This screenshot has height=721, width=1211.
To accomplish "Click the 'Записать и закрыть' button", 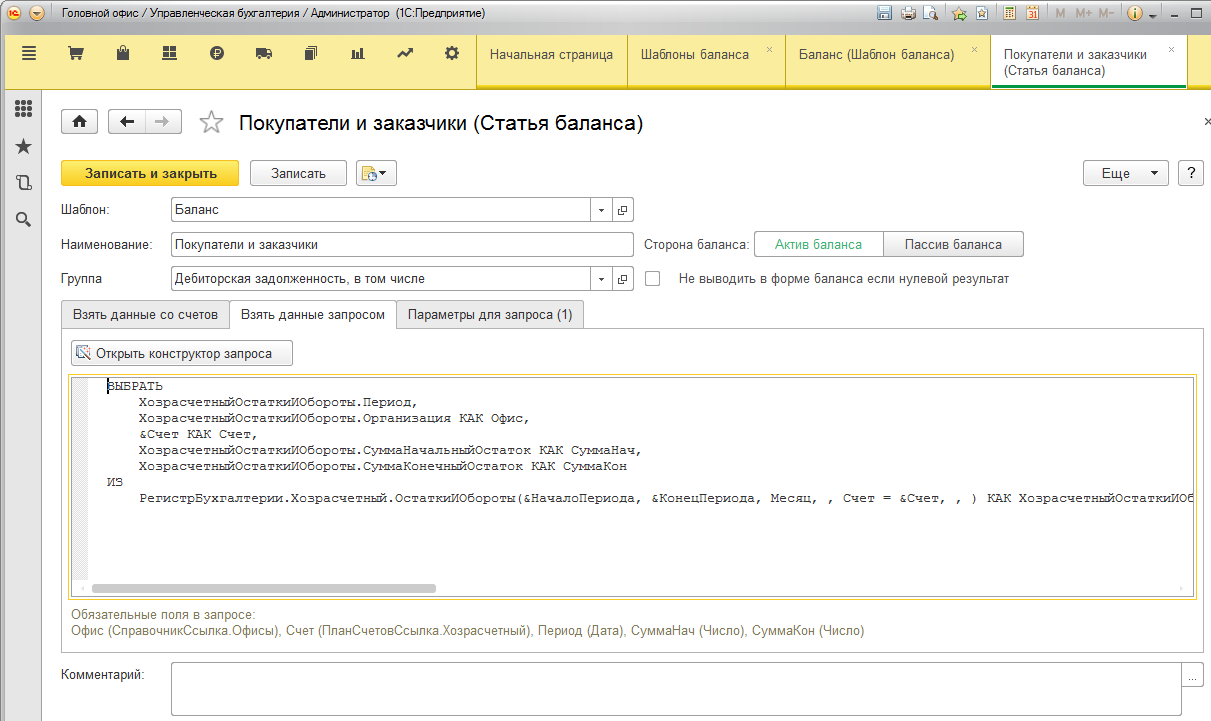I will pyautogui.click(x=150, y=173).
